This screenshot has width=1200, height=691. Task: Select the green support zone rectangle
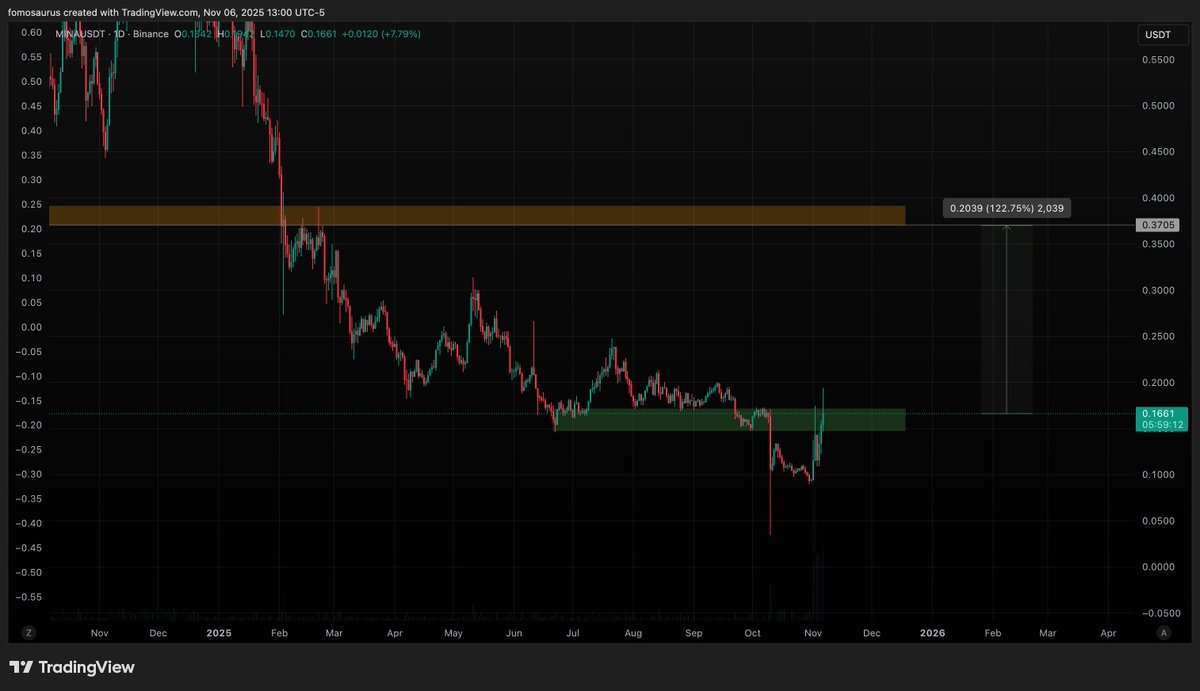click(730, 420)
